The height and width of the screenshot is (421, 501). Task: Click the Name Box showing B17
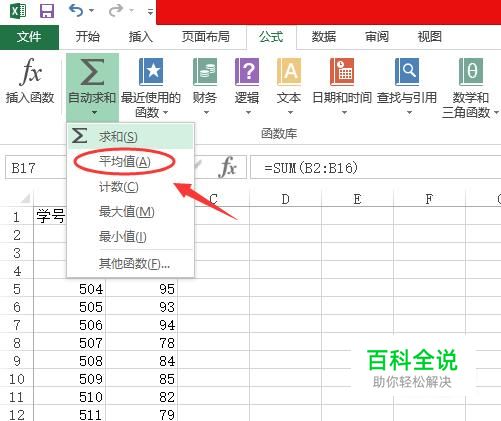tap(36, 168)
